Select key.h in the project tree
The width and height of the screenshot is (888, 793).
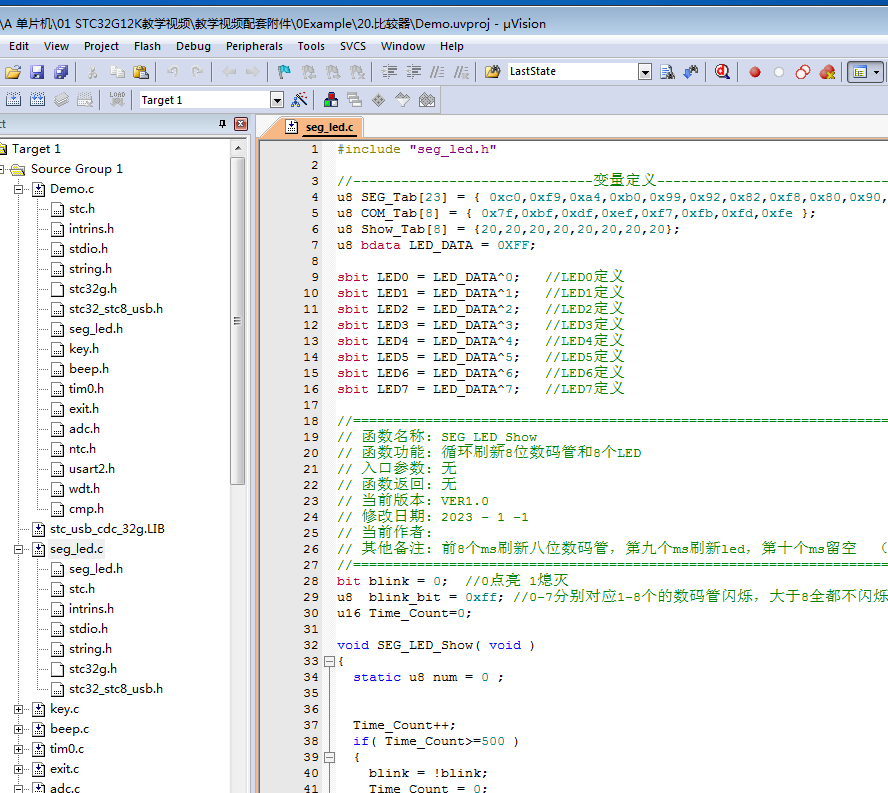[x=84, y=349]
